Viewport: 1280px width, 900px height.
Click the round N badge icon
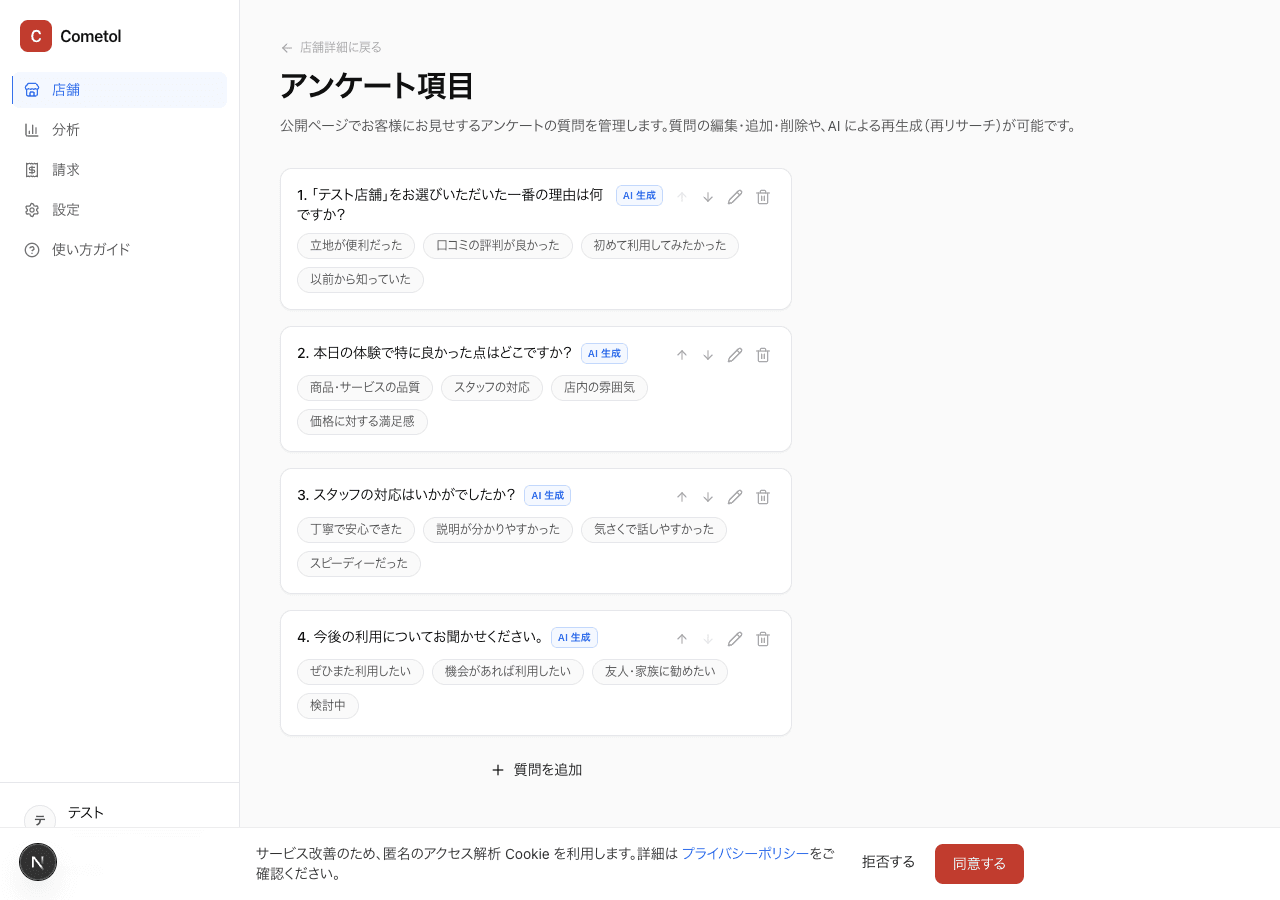(x=38, y=862)
